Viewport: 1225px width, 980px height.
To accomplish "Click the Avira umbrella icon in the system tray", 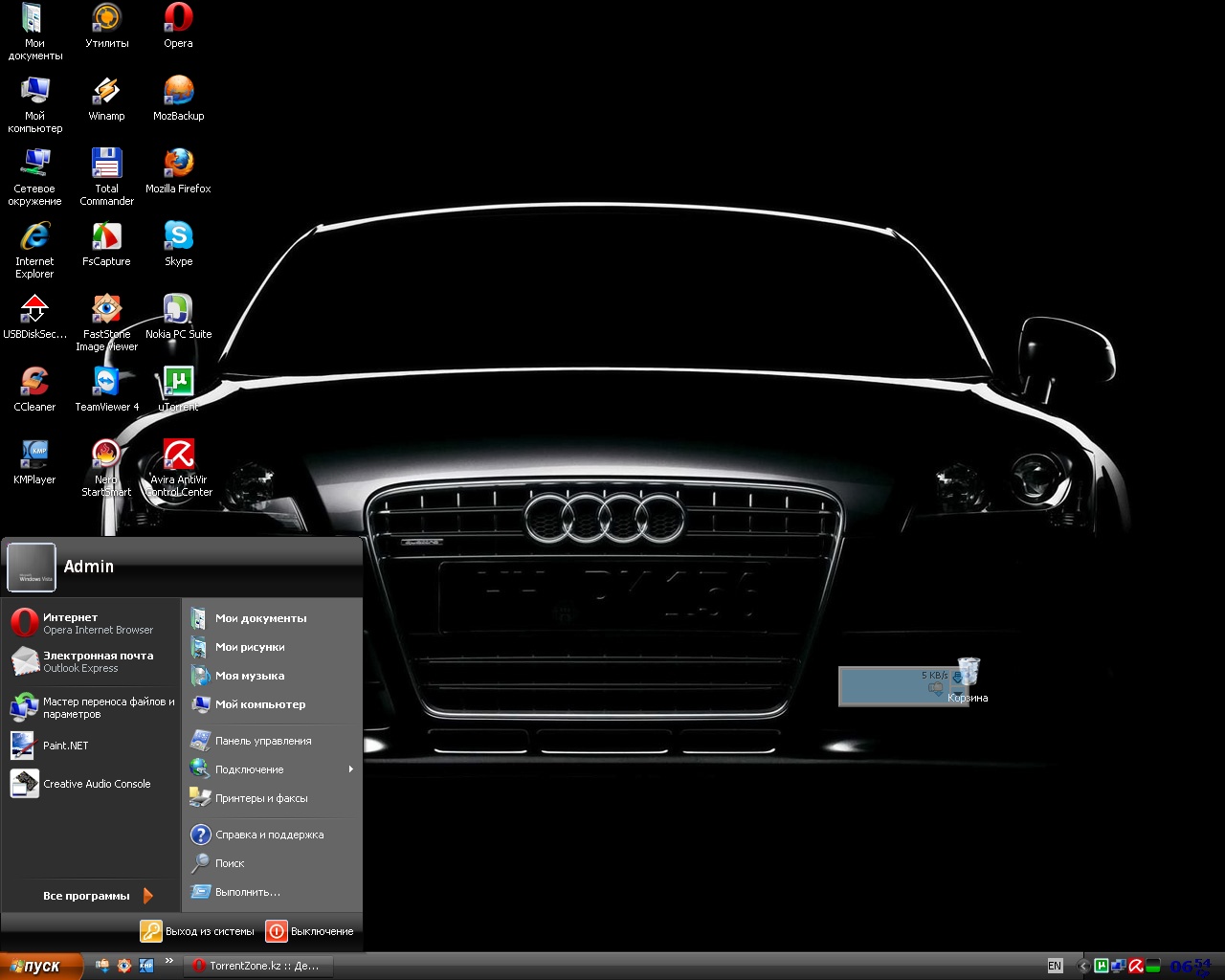I will [x=1135, y=966].
